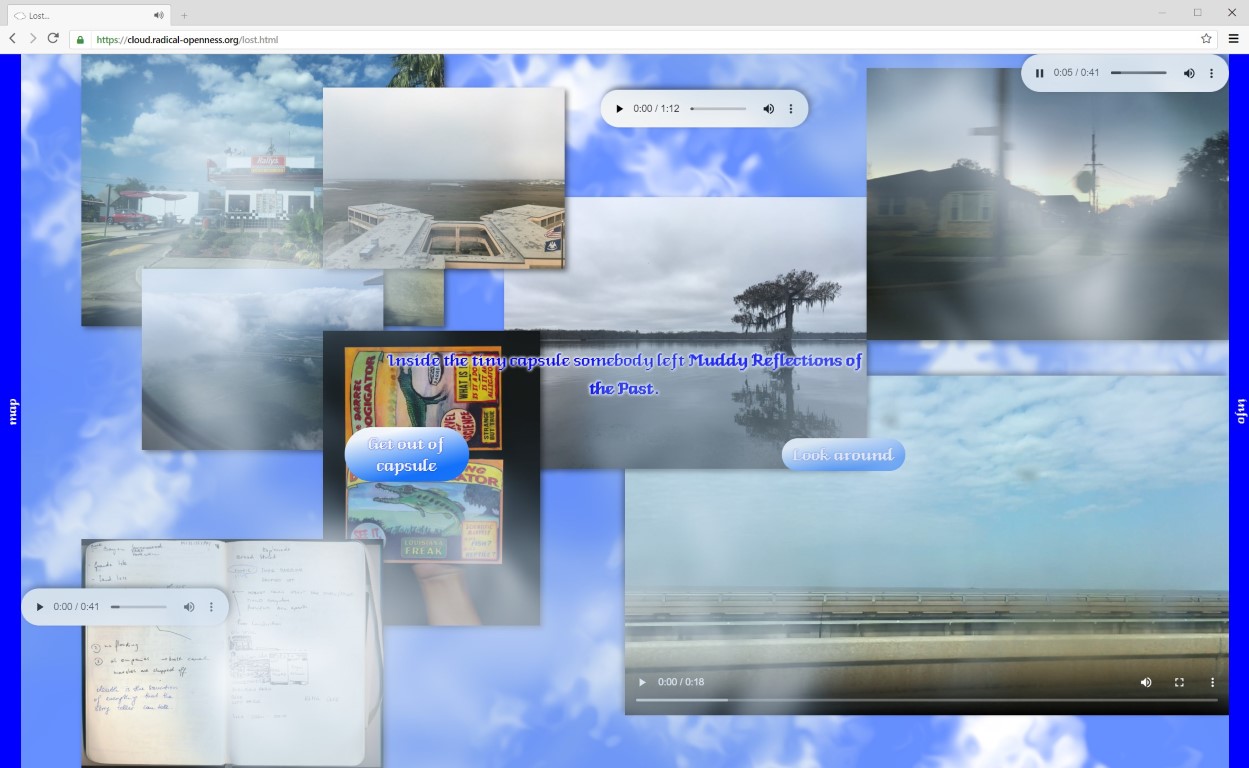Reload the page
Viewport: 1249px width, 768px height.
pos(53,39)
